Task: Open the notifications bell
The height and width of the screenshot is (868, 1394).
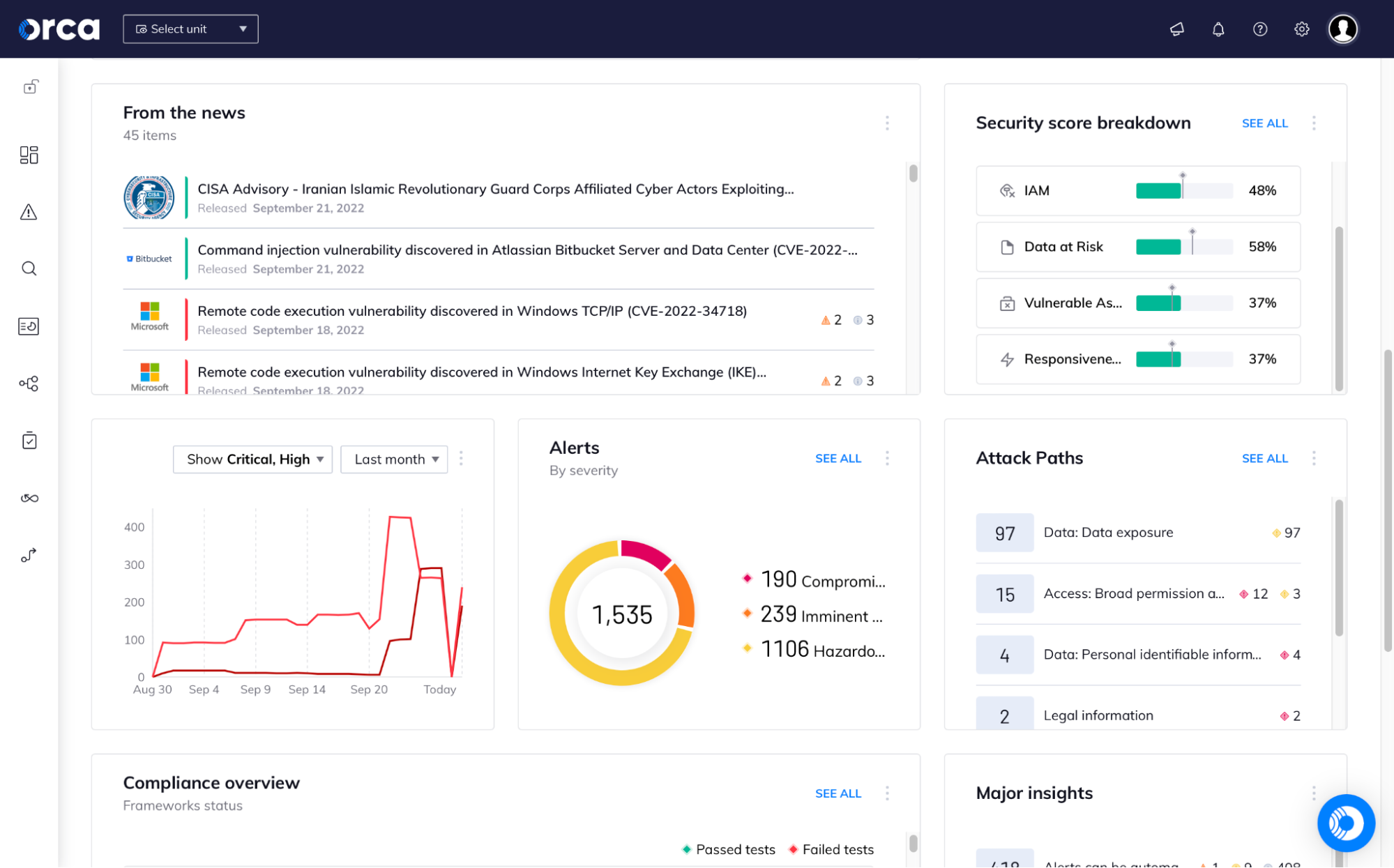Action: (1218, 29)
